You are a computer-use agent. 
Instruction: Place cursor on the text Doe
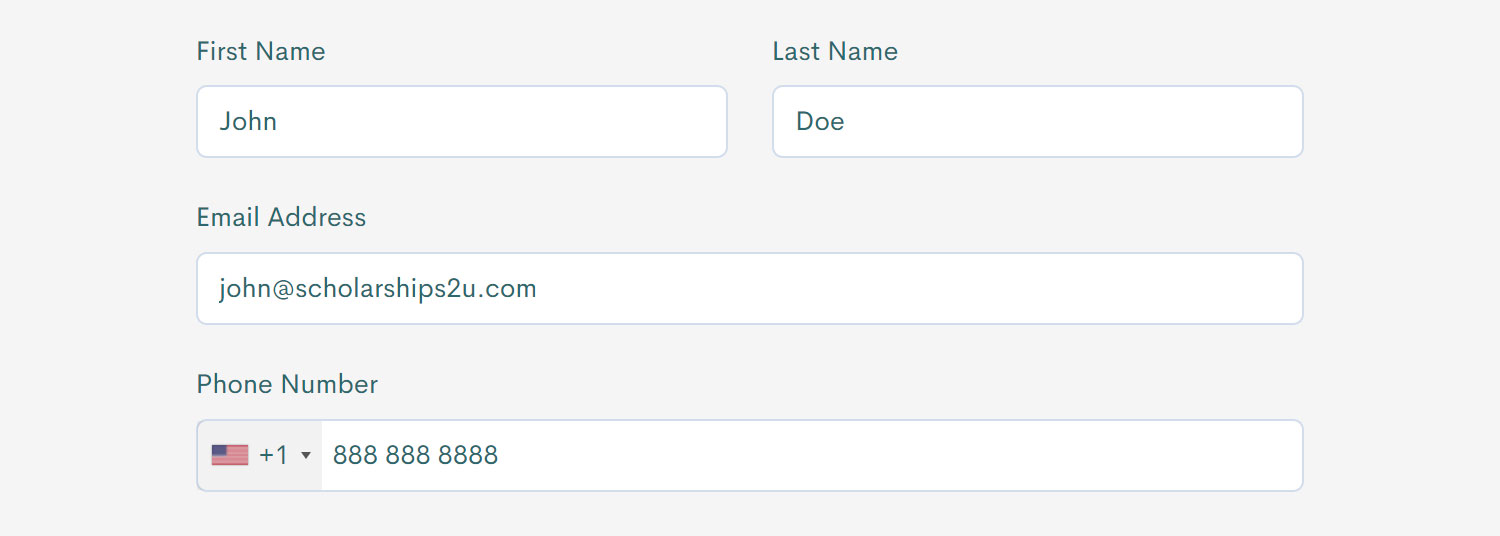point(820,121)
